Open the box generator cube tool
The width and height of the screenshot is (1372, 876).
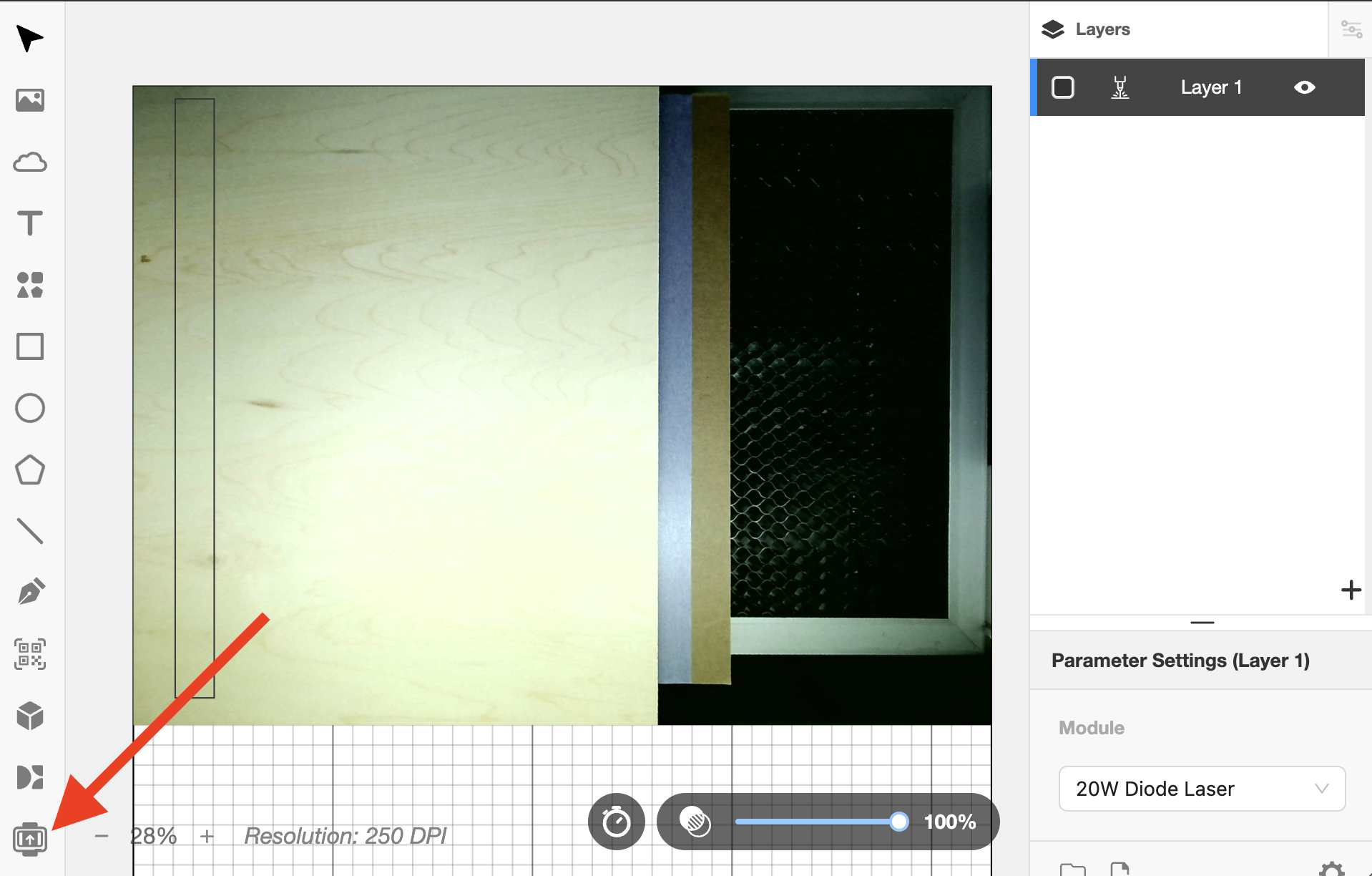pyautogui.click(x=29, y=716)
